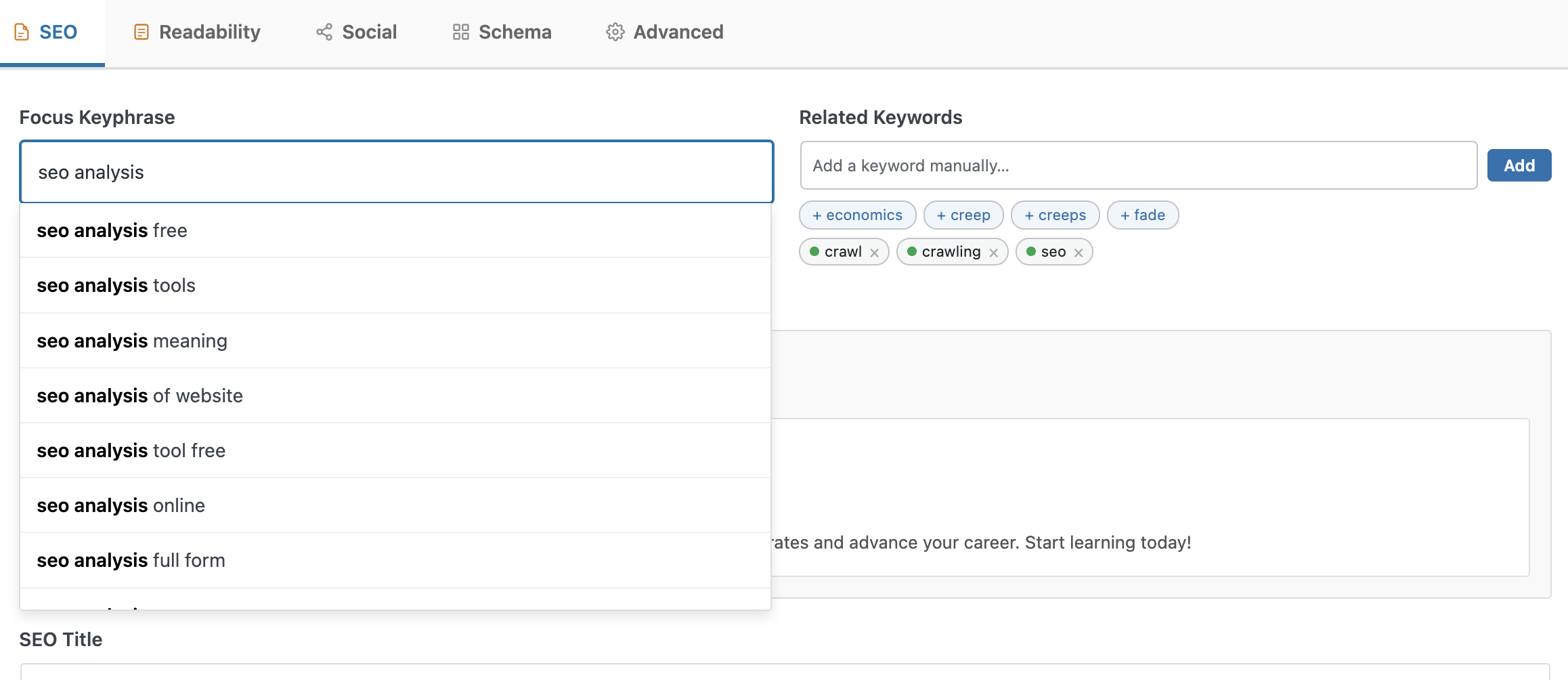
Task: Click the Readability page icon
Action: tap(141, 31)
